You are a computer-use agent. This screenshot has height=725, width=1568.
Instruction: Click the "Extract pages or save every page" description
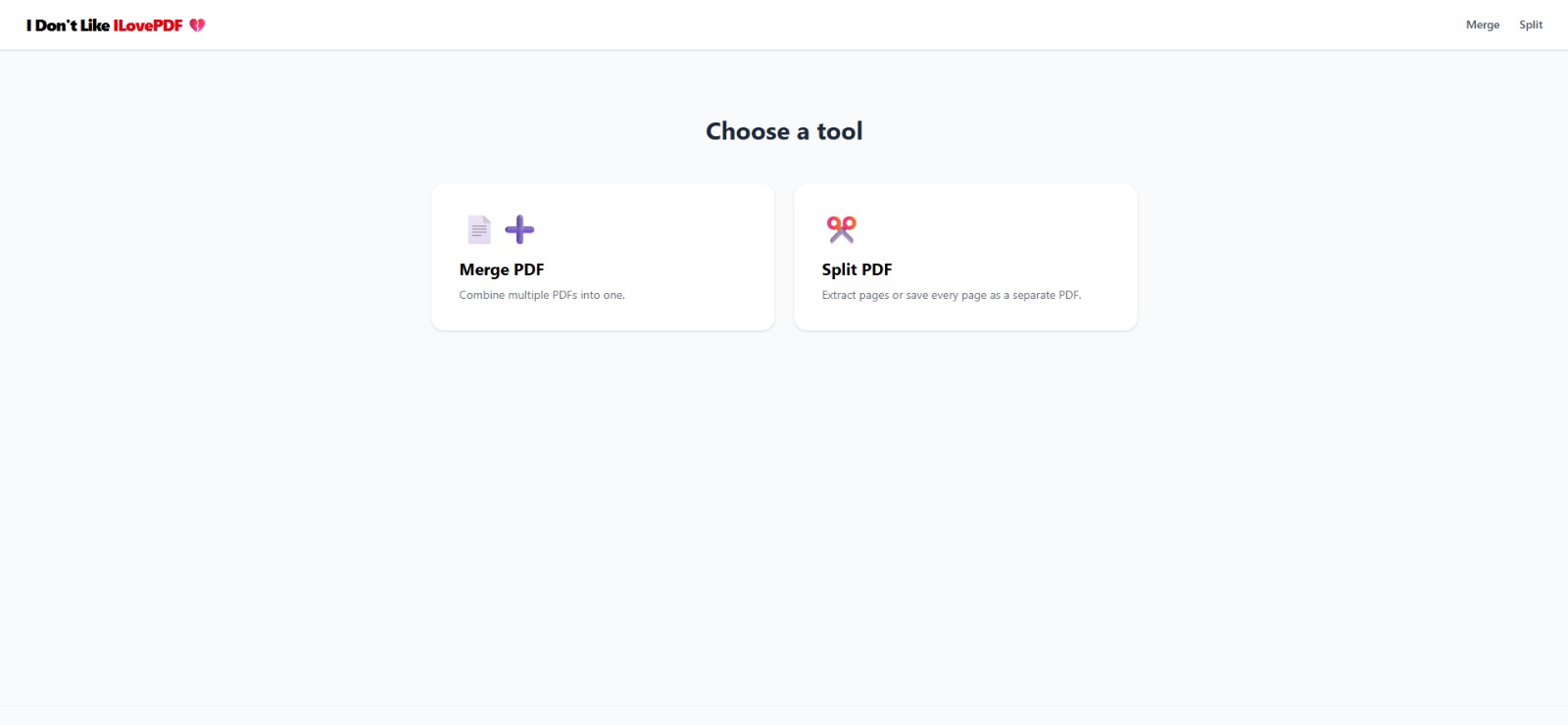tap(951, 295)
